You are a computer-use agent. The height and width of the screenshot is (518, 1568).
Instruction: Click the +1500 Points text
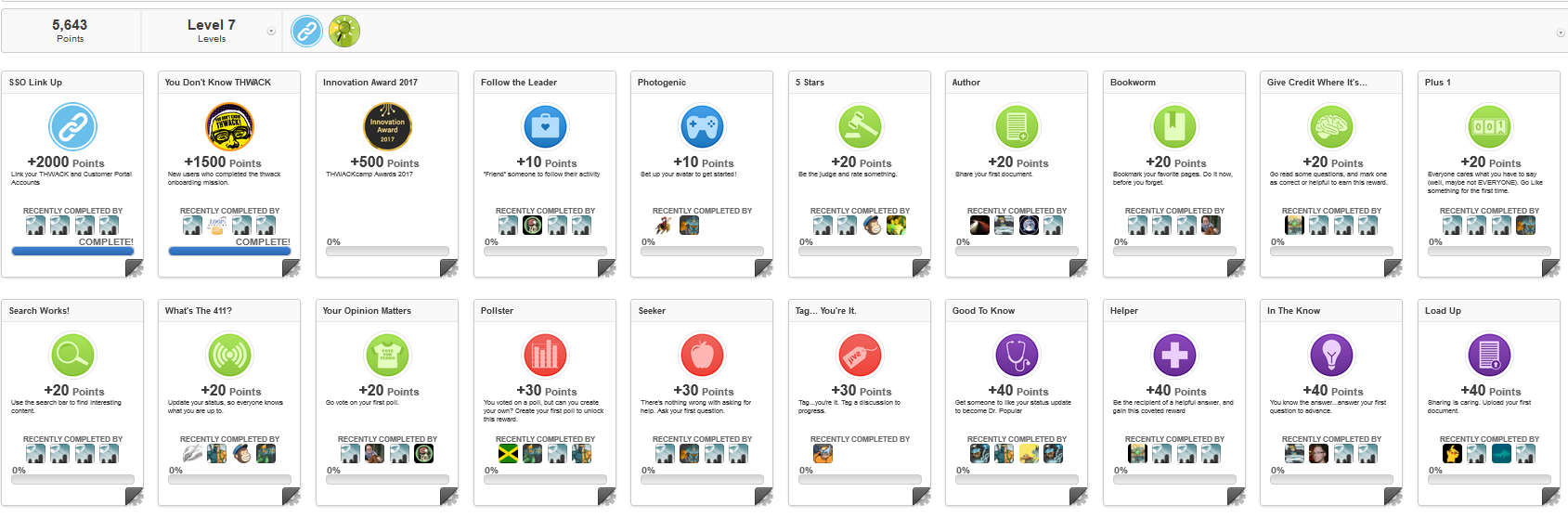[x=223, y=162]
